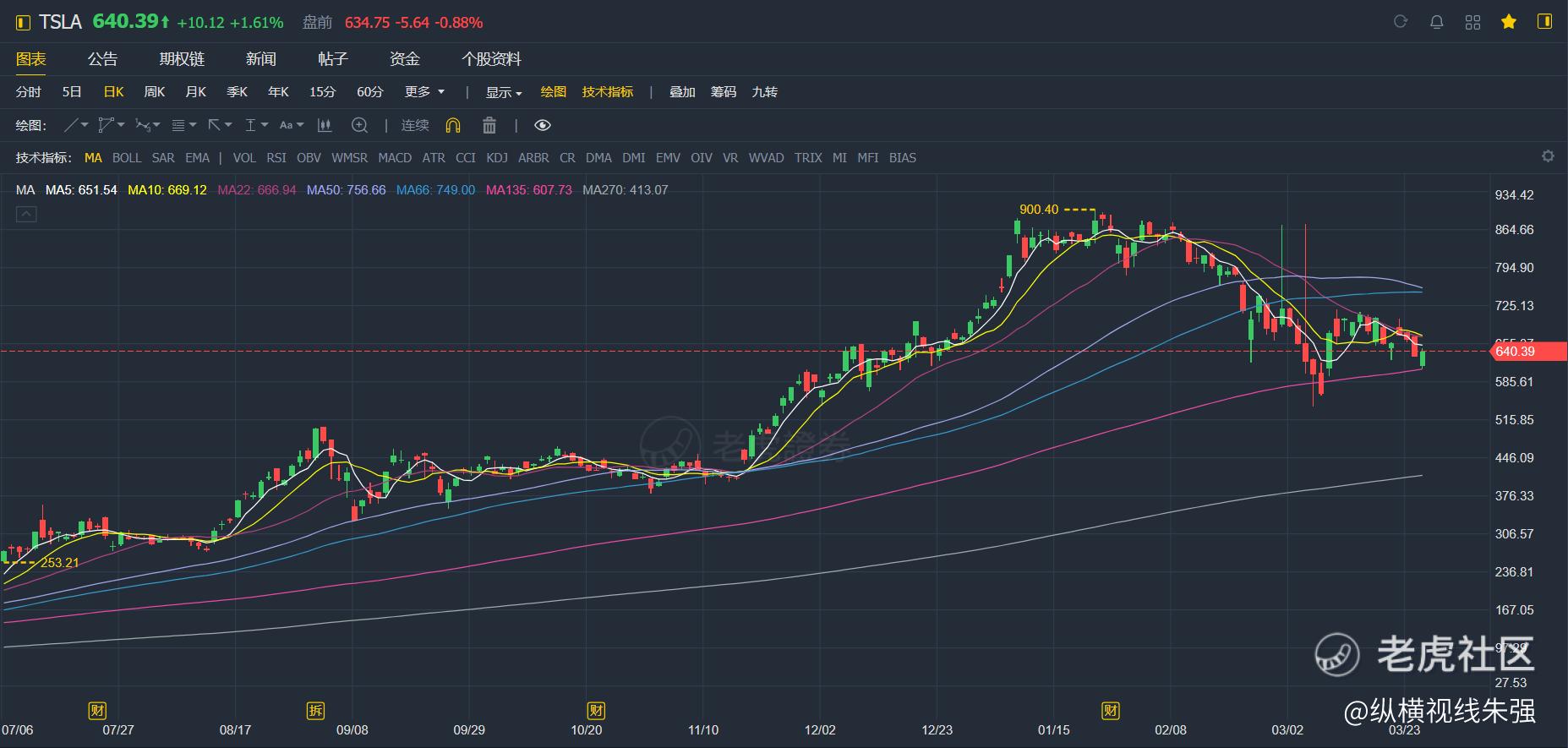Select the 60分 timeframe

[x=370, y=91]
